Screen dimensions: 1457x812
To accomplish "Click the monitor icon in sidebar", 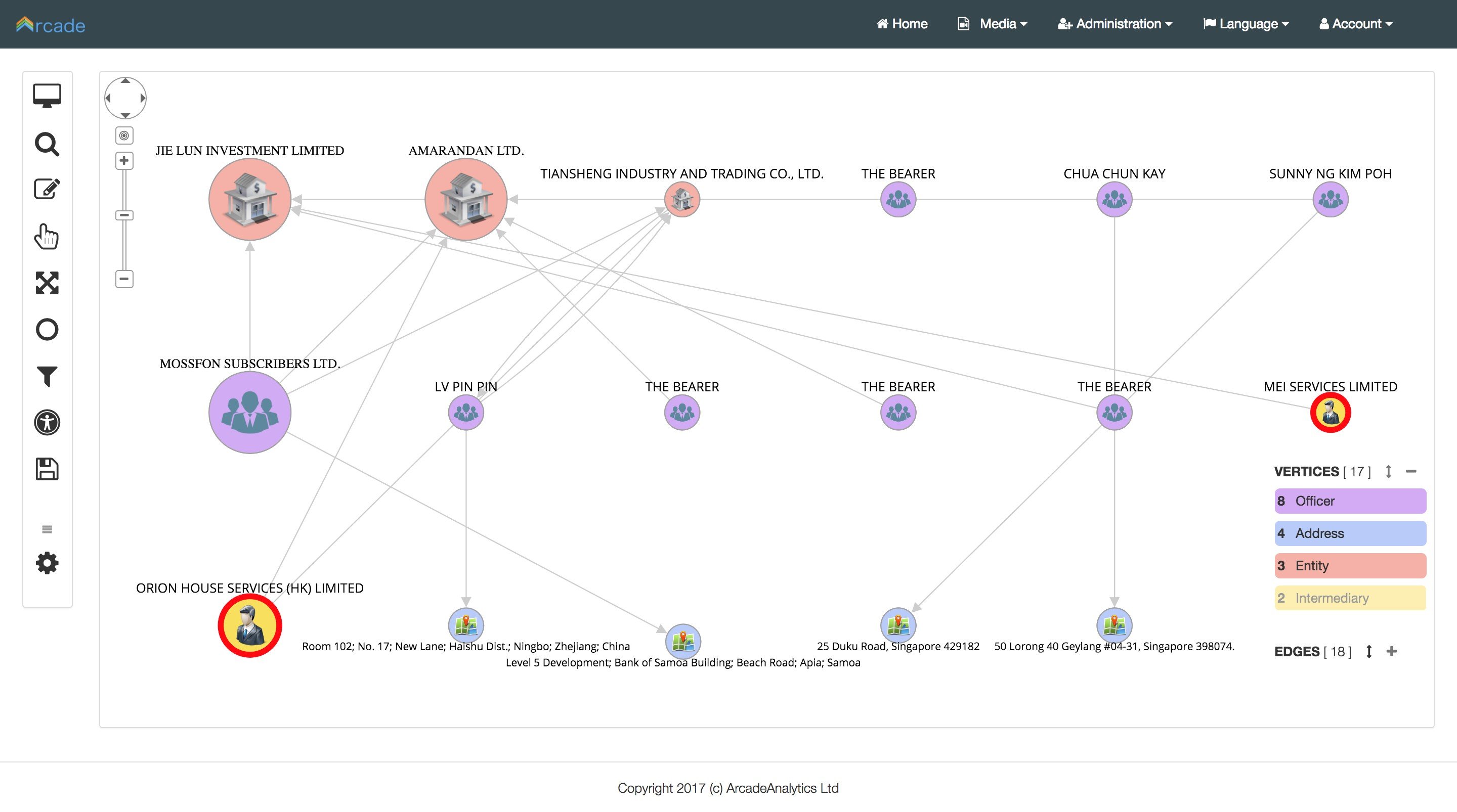I will pyautogui.click(x=47, y=96).
